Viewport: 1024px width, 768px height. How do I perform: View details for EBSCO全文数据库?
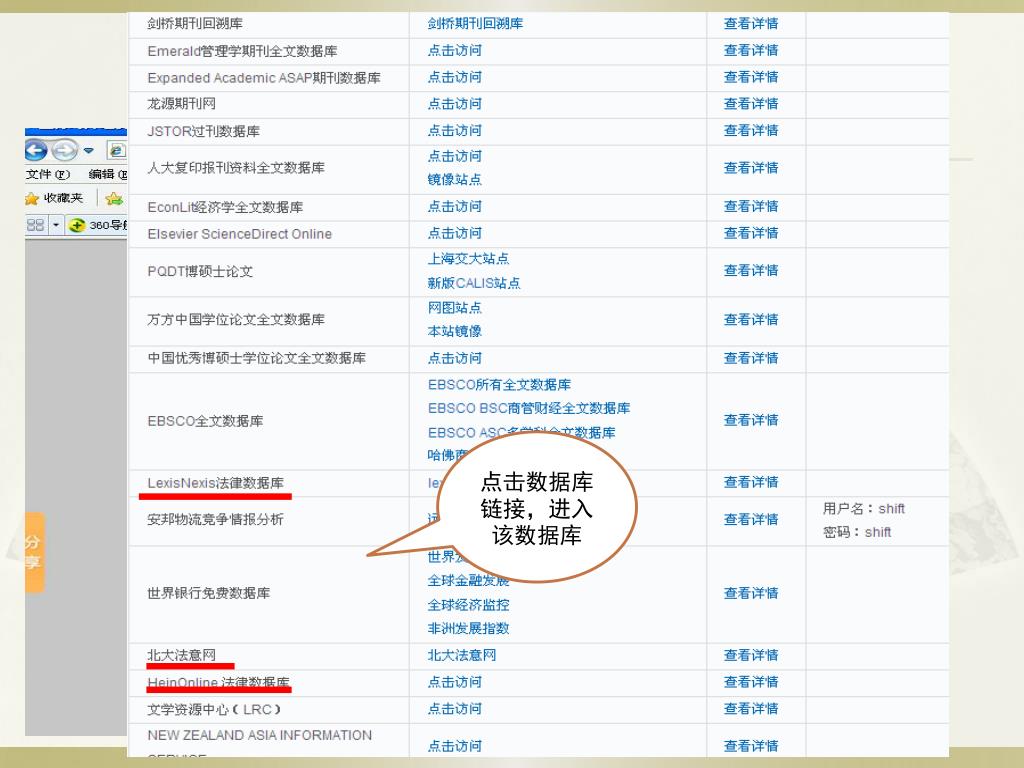[x=751, y=420]
